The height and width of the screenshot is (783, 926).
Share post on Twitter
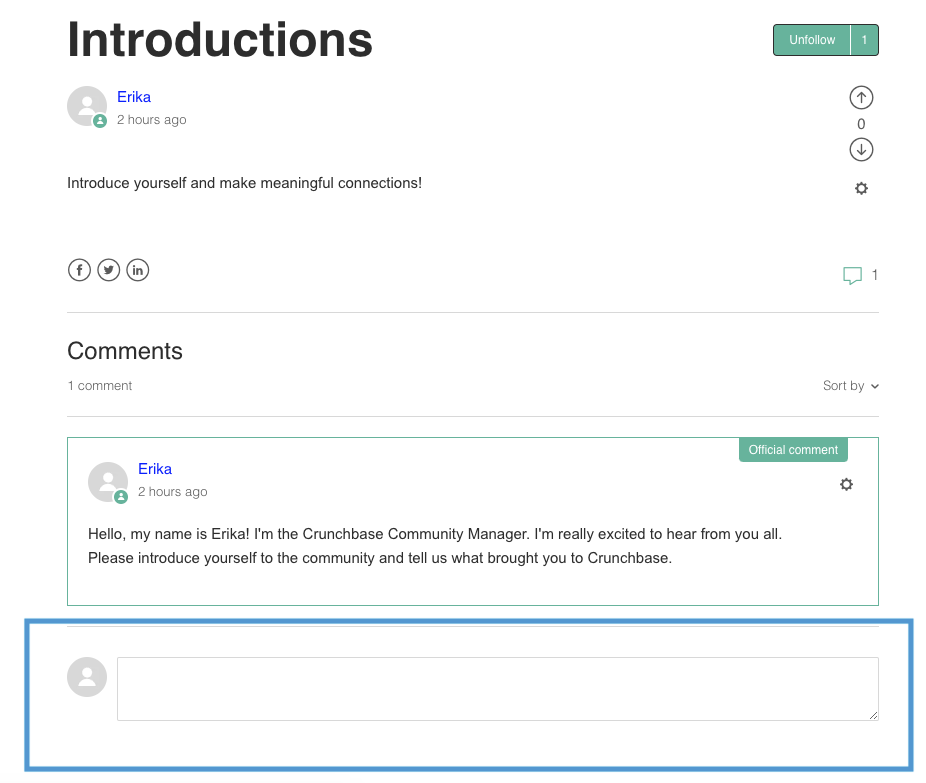click(x=109, y=270)
